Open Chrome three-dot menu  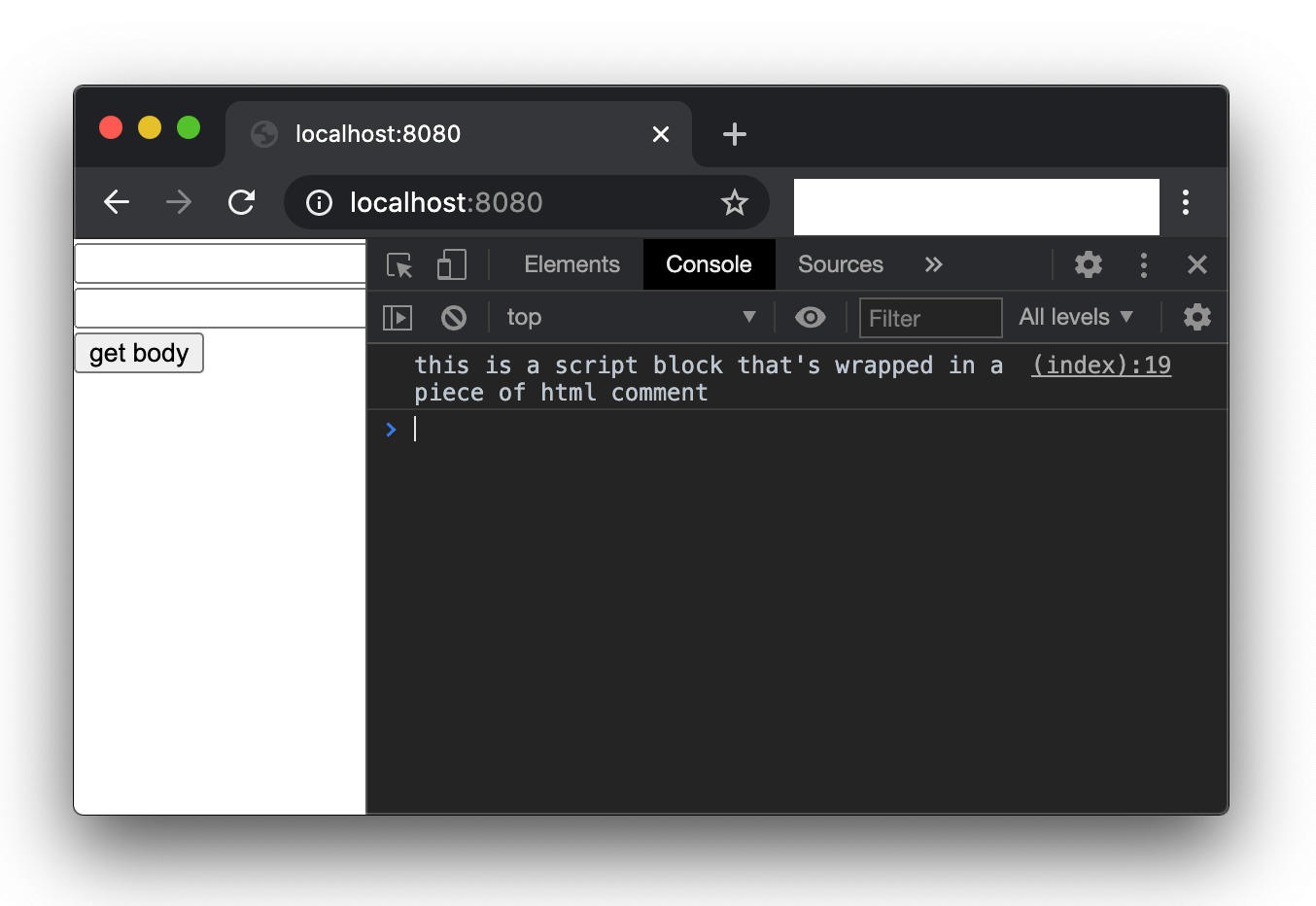pos(1185,202)
